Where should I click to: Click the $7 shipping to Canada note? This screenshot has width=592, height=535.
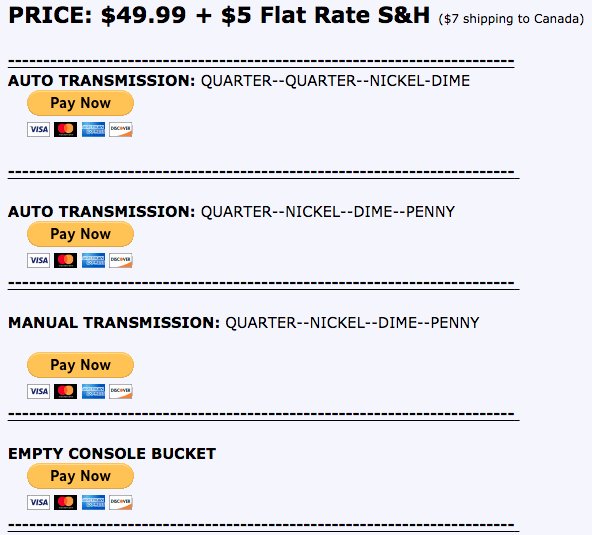tap(511, 19)
